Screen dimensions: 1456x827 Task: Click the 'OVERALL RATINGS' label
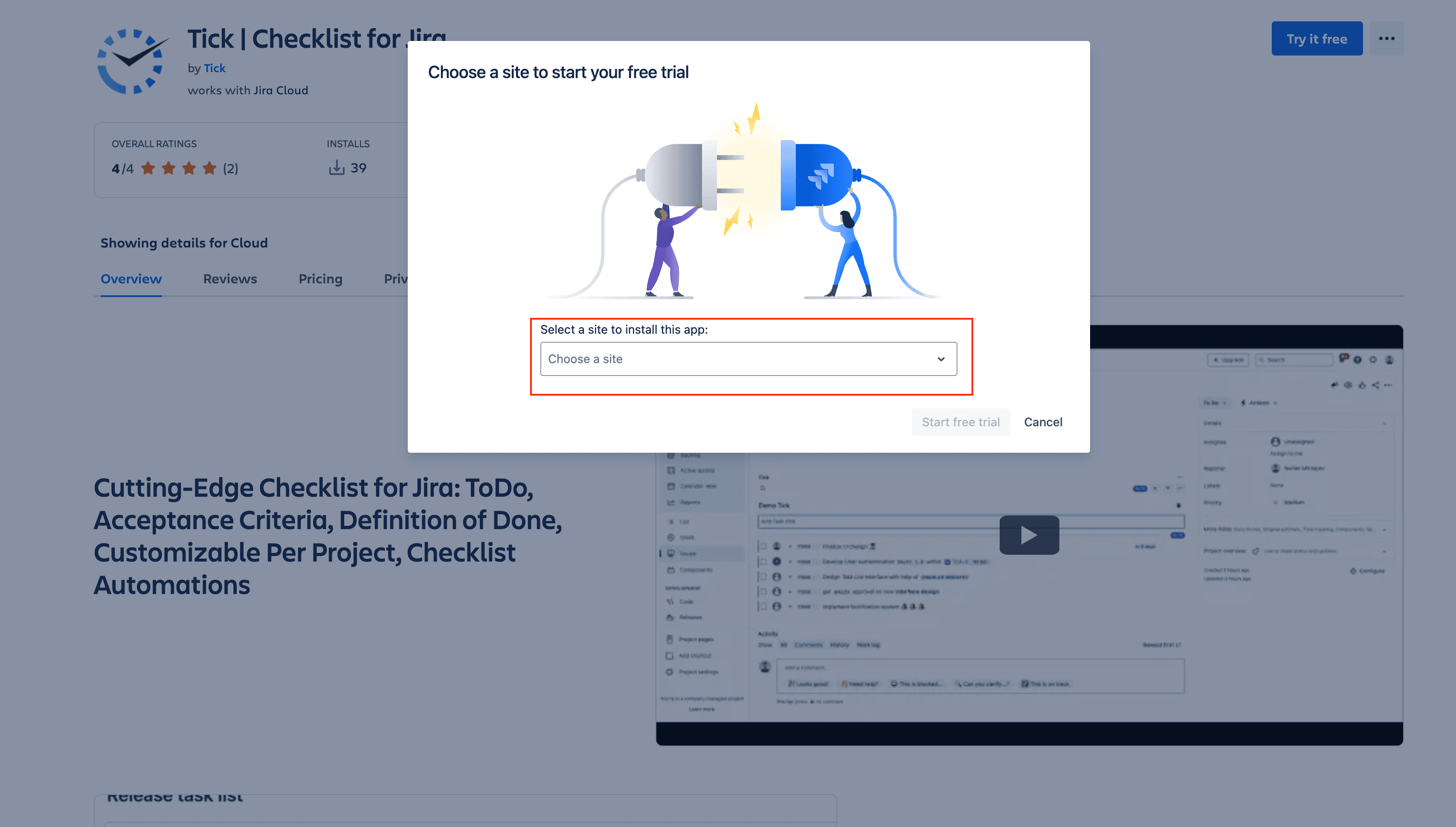(154, 144)
